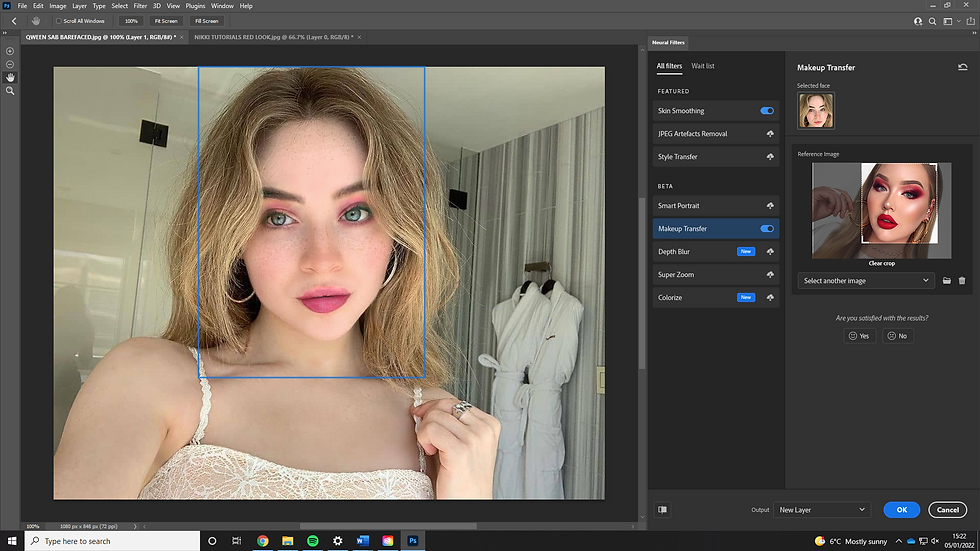Check the Scroll All Windows checkbox
This screenshot has height=551, width=980.
coord(58,21)
